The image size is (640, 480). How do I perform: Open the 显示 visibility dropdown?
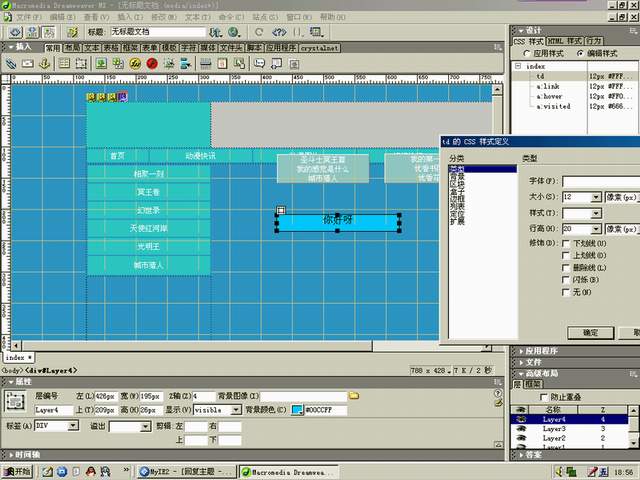[x=236, y=410]
